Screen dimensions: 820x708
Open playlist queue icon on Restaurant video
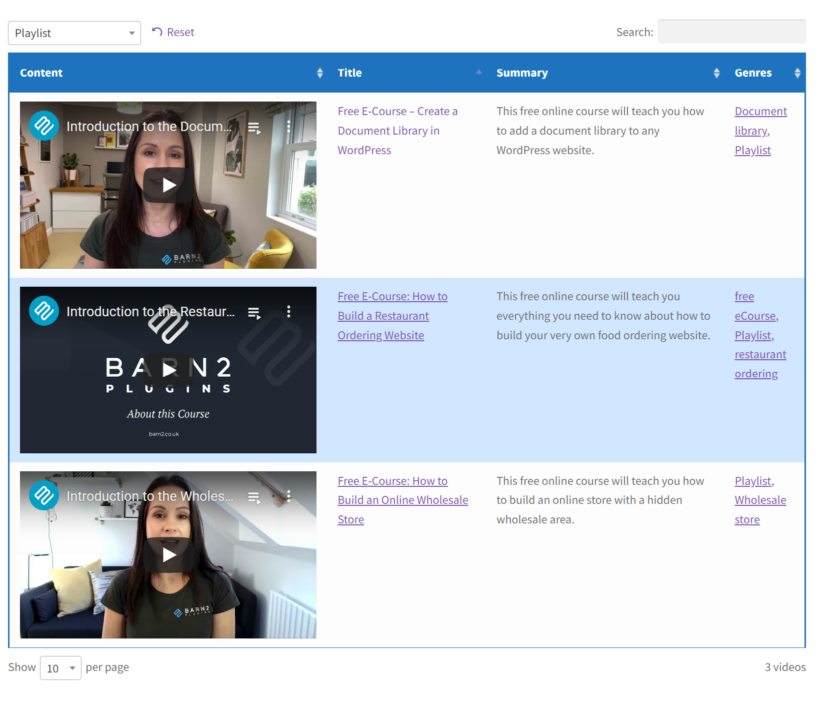coord(255,313)
